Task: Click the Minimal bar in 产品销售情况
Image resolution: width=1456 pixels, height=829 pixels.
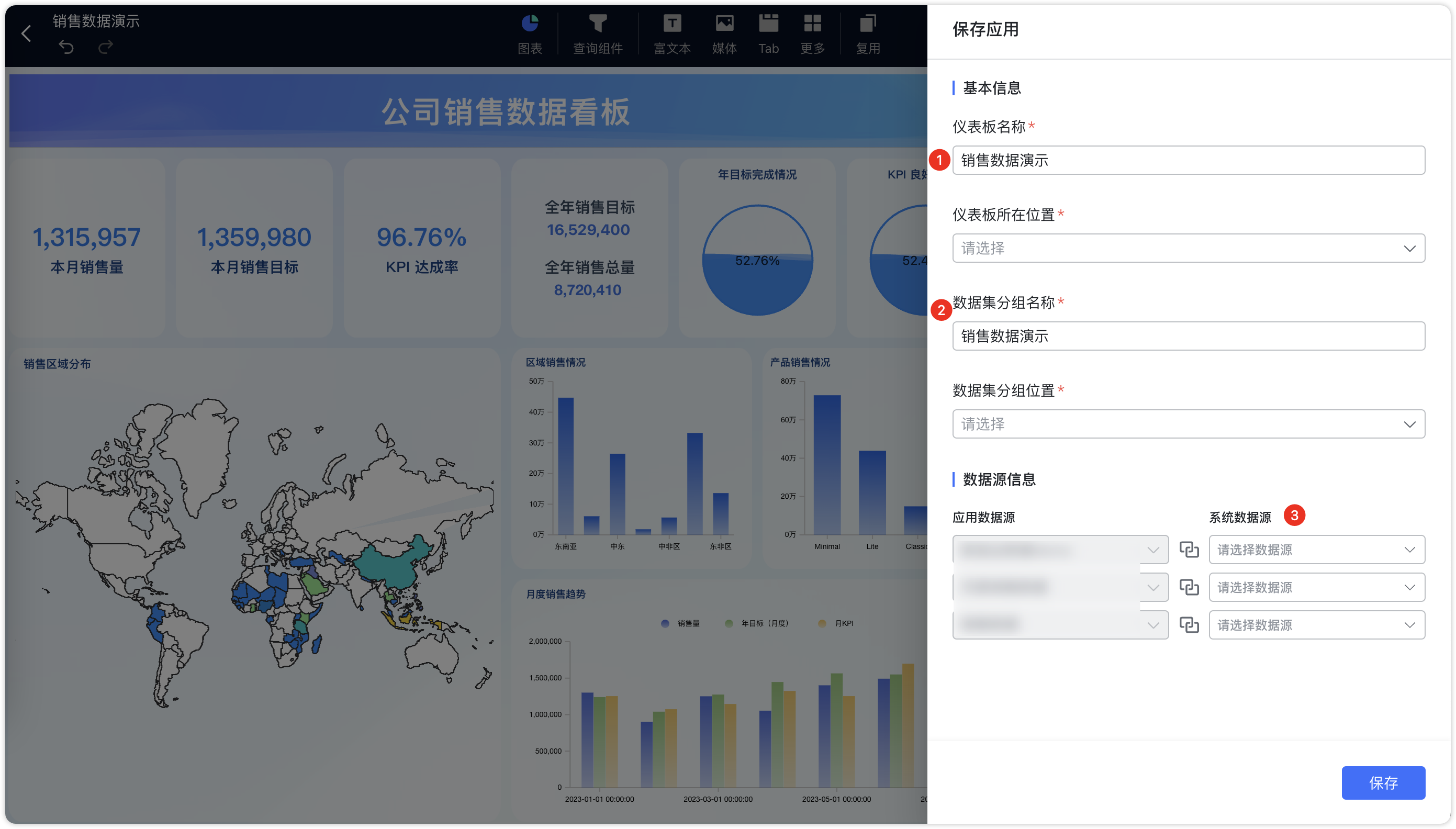Action: point(826,465)
